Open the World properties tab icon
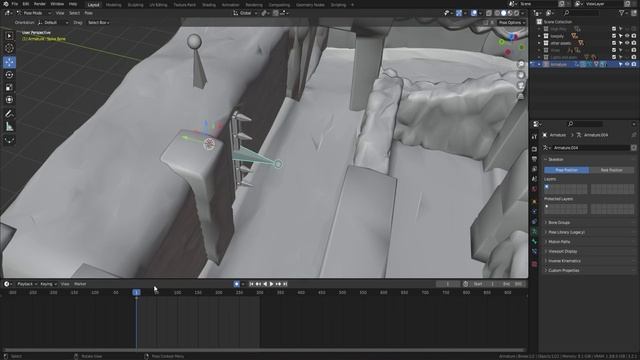The height and width of the screenshot is (360, 640). tap(534, 189)
